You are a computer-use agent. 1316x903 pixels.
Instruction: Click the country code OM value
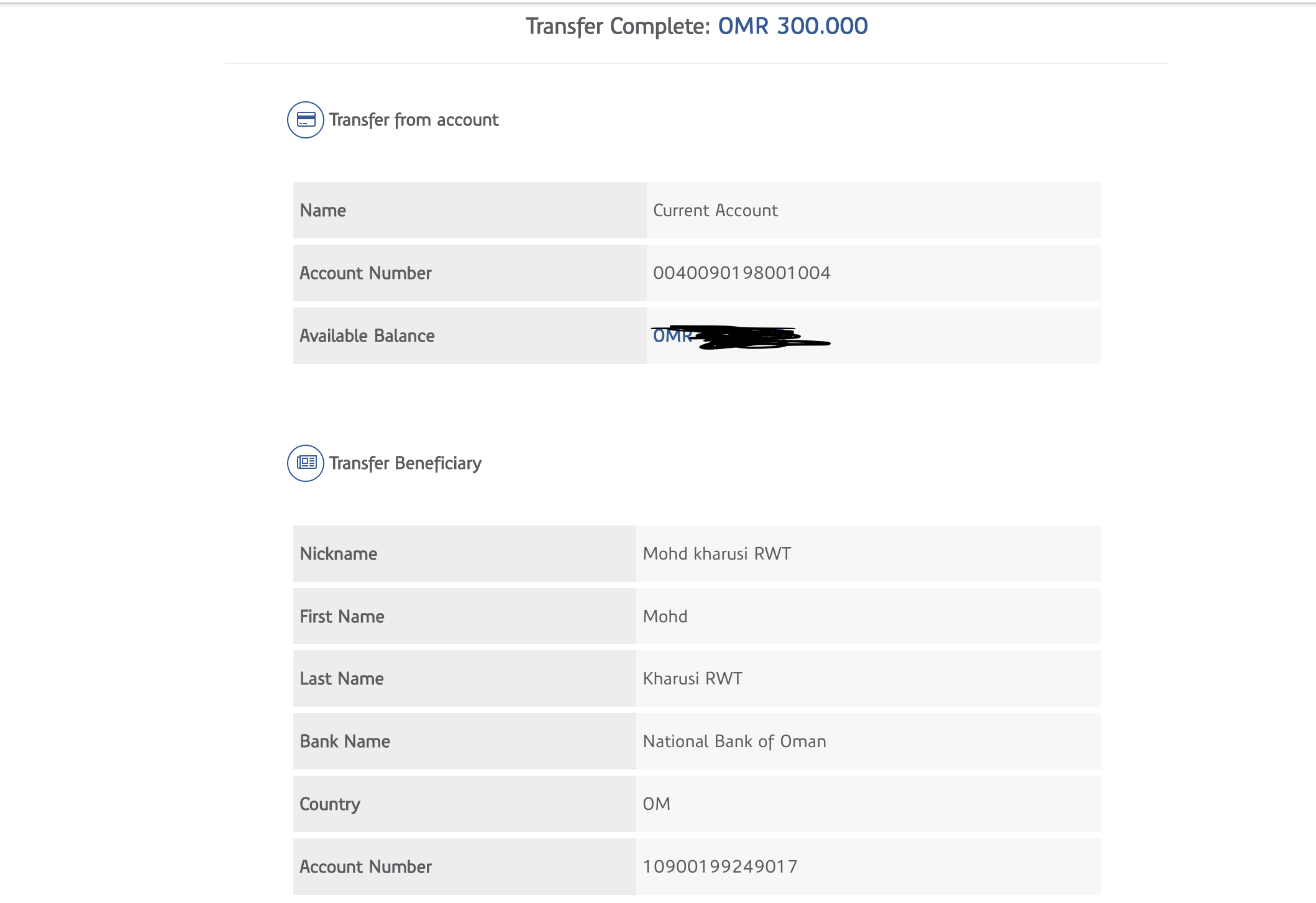(x=656, y=804)
